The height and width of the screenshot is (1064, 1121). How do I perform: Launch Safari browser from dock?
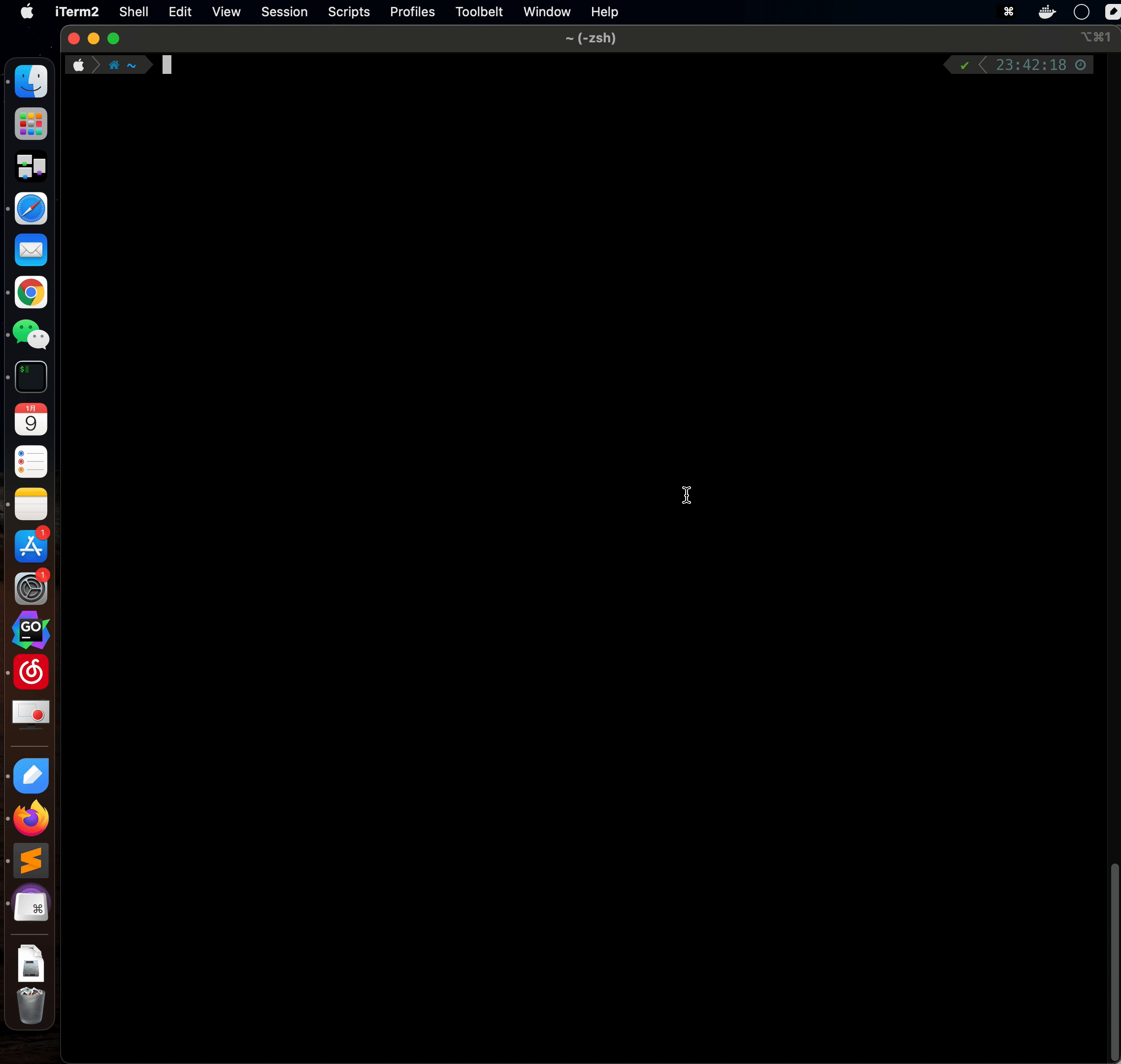pyautogui.click(x=31, y=208)
